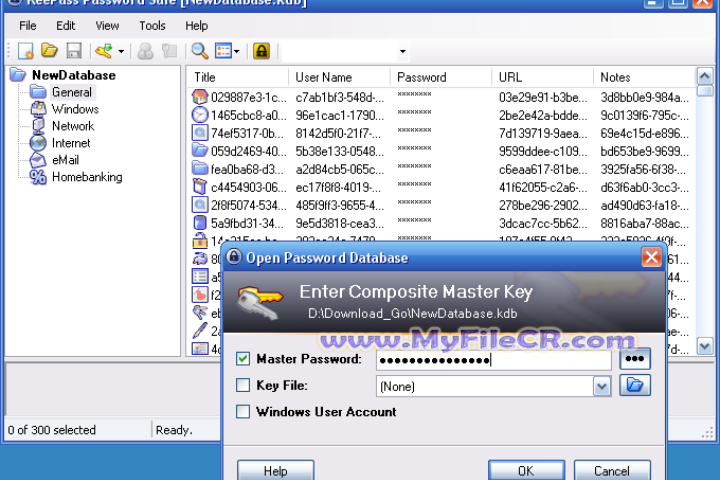The width and height of the screenshot is (720, 480).
Task: Open the Add Entry dropdown arrow
Action: 121,51
